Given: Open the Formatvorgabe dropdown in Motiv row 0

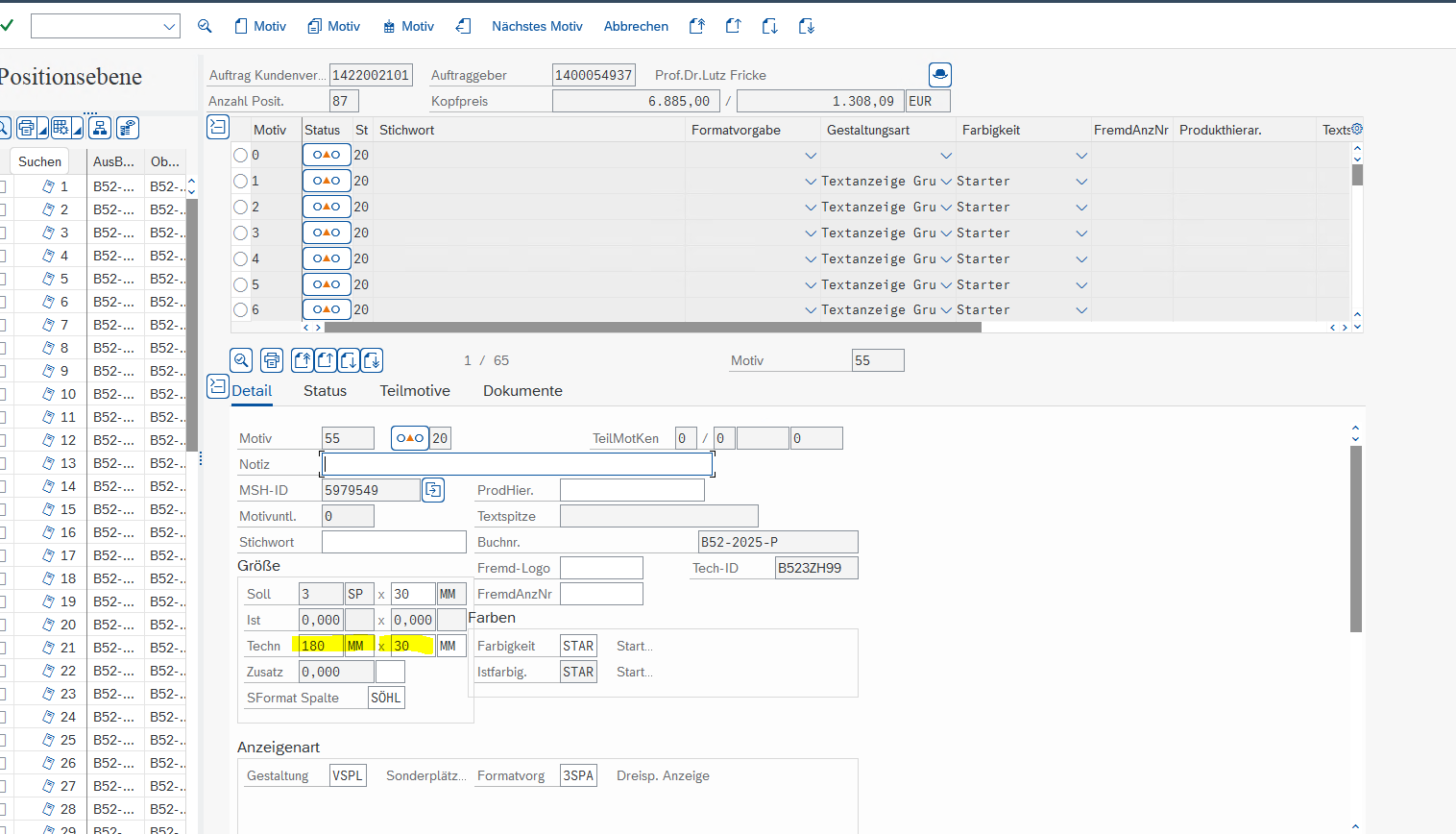Looking at the screenshot, I should [x=811, y=156].
